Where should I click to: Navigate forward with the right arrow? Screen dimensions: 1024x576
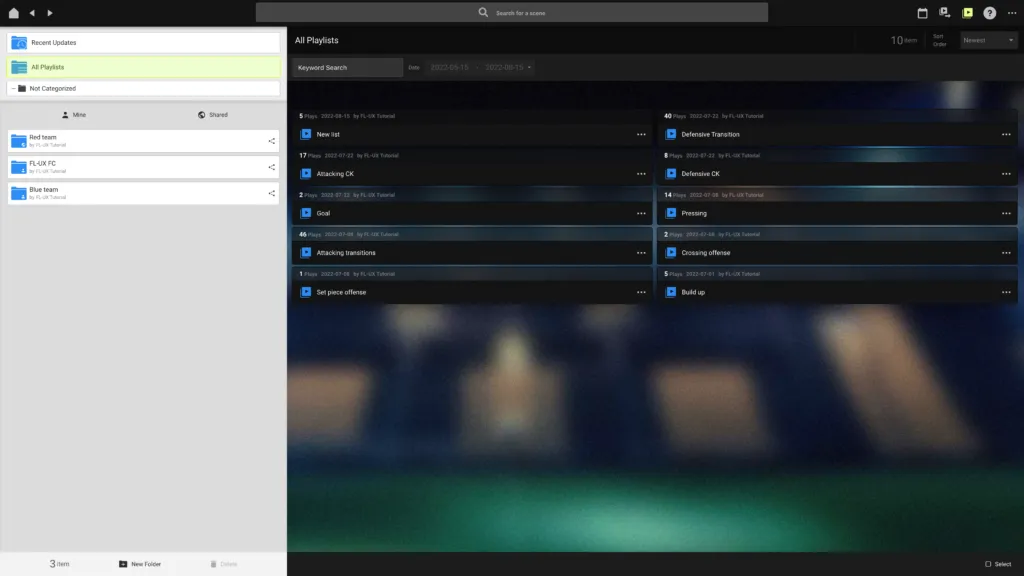pyautogui.click(x=50, y=12)
